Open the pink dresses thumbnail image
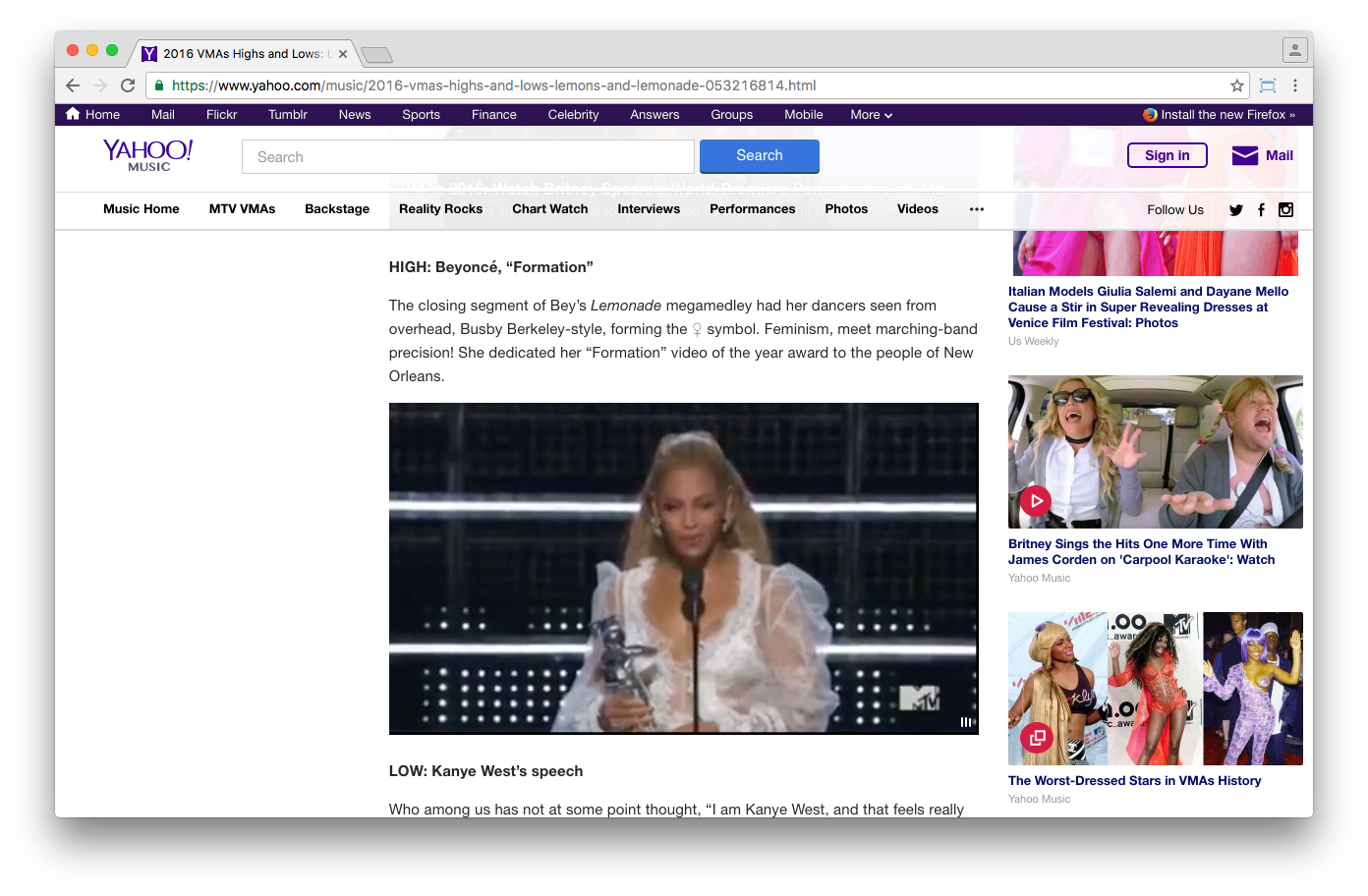The height and width of the screenshot is (896, 1368). (x=1156, y=252)
